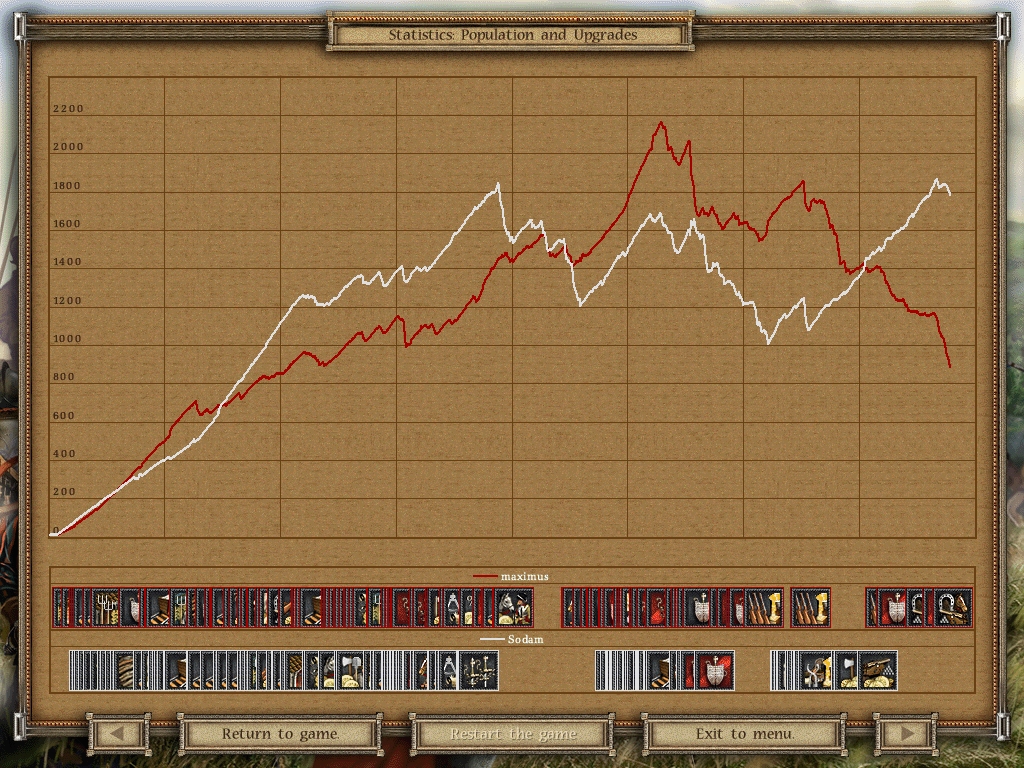
Task: Click the horse head icon in Sodam's first group
Action: 327,671
